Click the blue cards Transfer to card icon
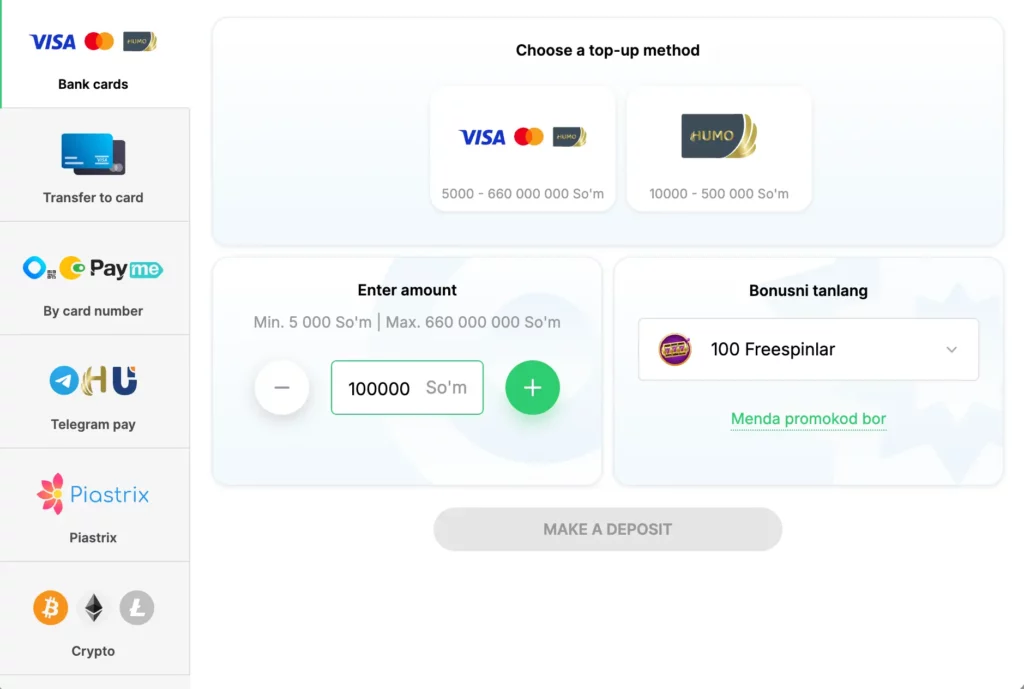This screenshot has height=689, width=1024. point(93,154)
